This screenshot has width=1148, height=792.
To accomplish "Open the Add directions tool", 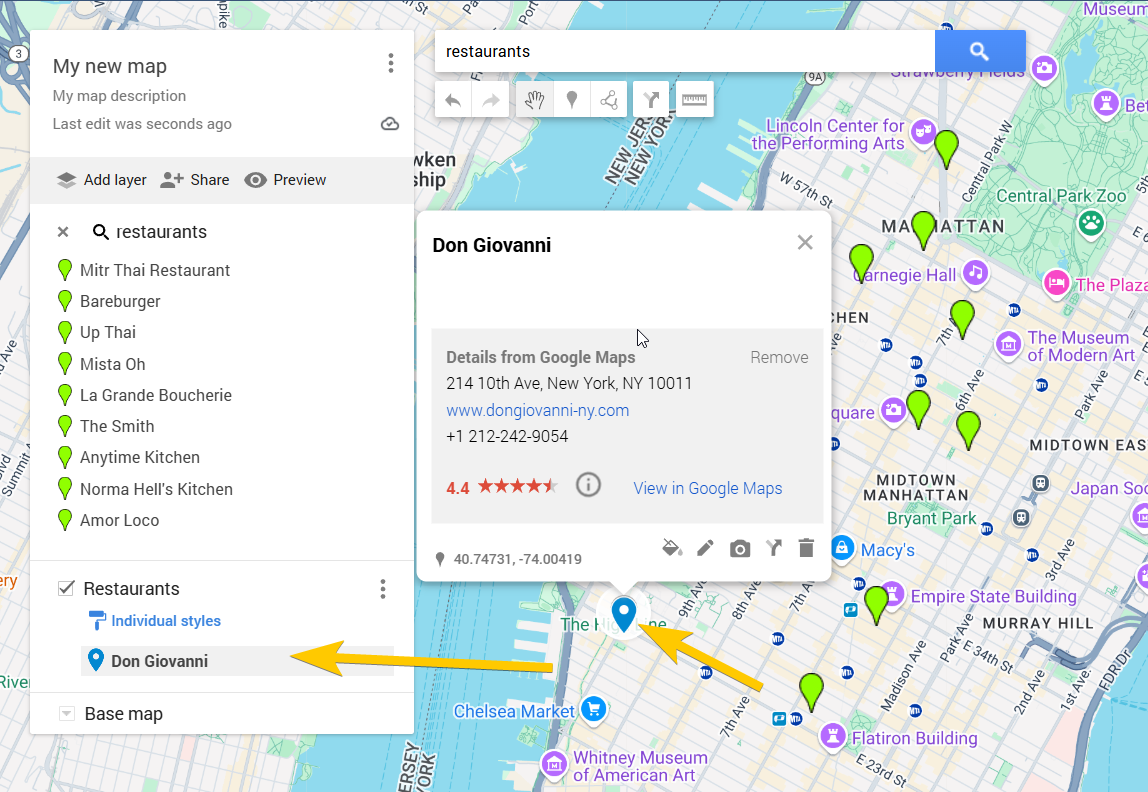I will [x=650, y=99].
